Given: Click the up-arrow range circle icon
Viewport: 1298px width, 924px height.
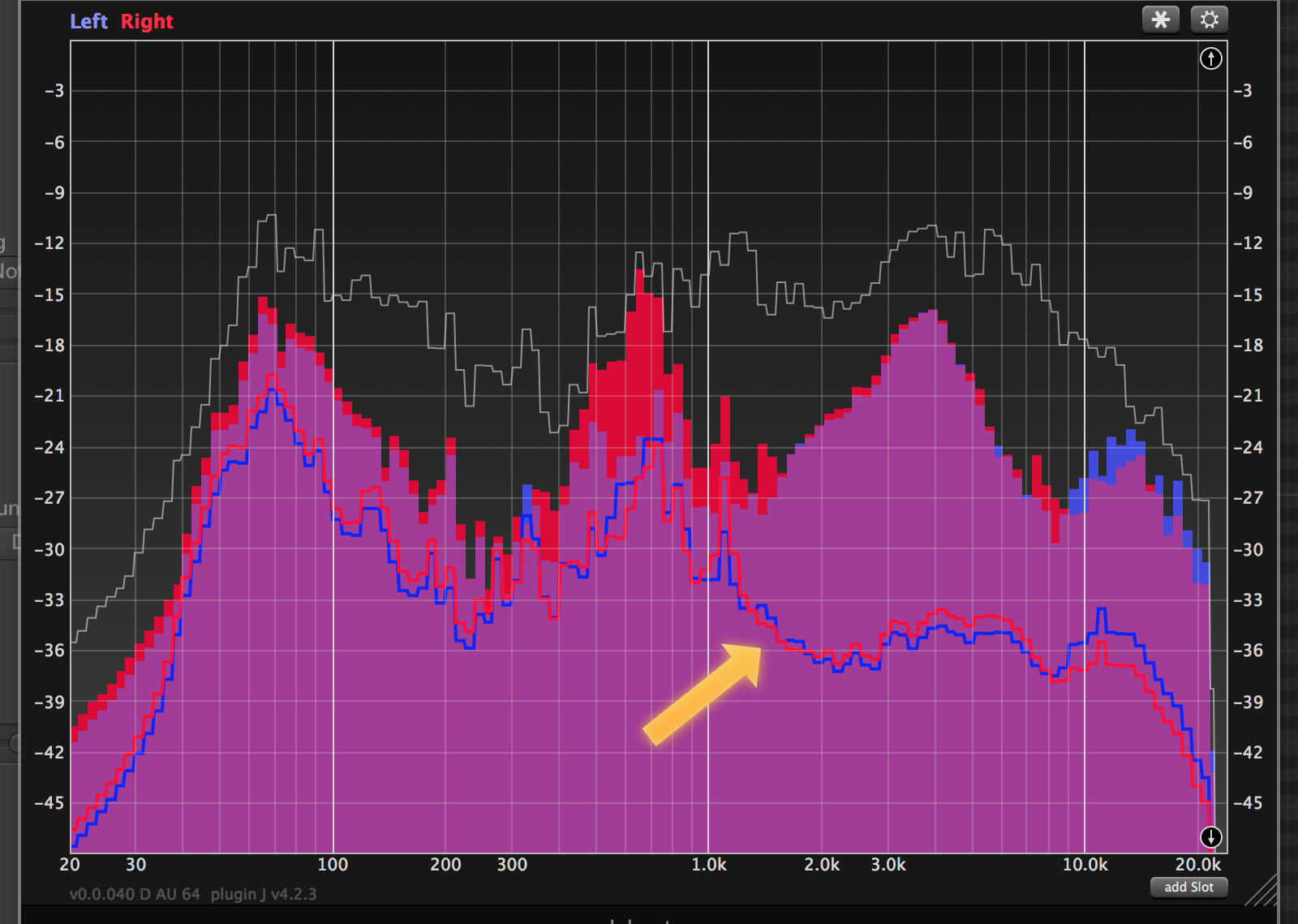Looking at the screenshot, I should [1210, 58].
